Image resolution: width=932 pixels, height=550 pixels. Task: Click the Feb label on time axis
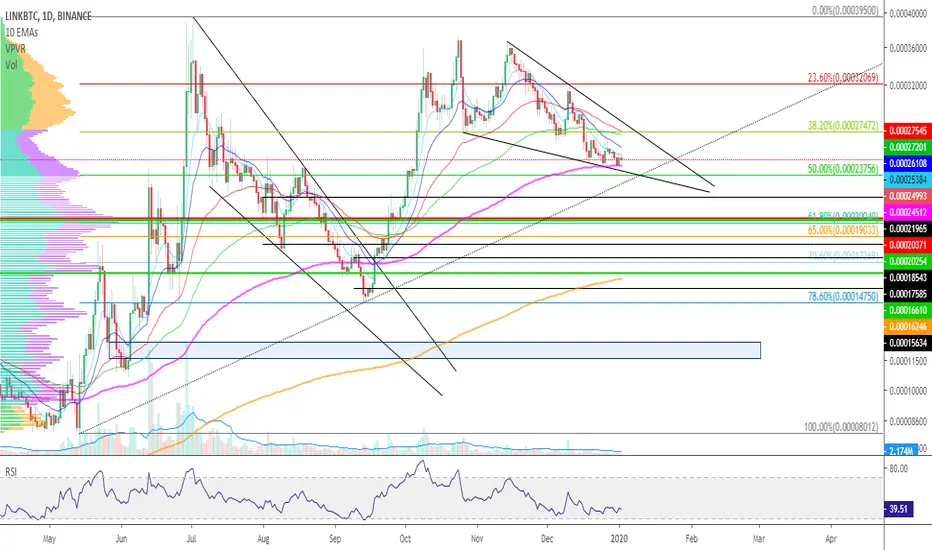click(691, 539)
